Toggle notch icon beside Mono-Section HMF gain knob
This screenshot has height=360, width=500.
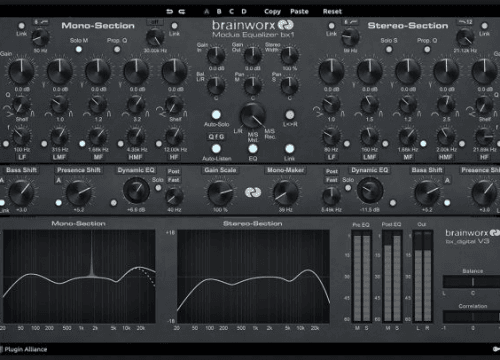click(120, 85)
